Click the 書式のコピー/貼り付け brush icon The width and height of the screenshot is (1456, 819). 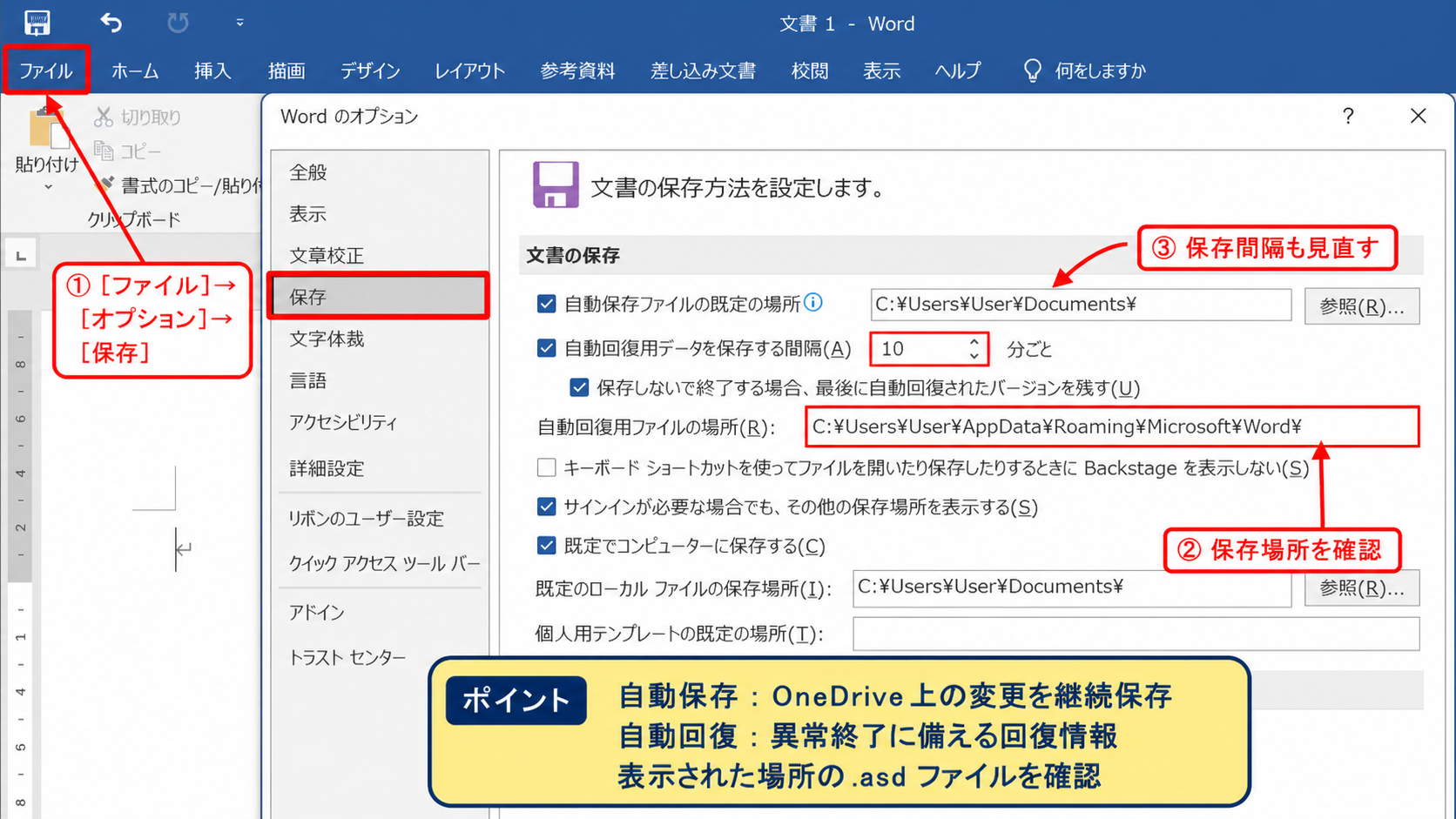coord(104,185)
